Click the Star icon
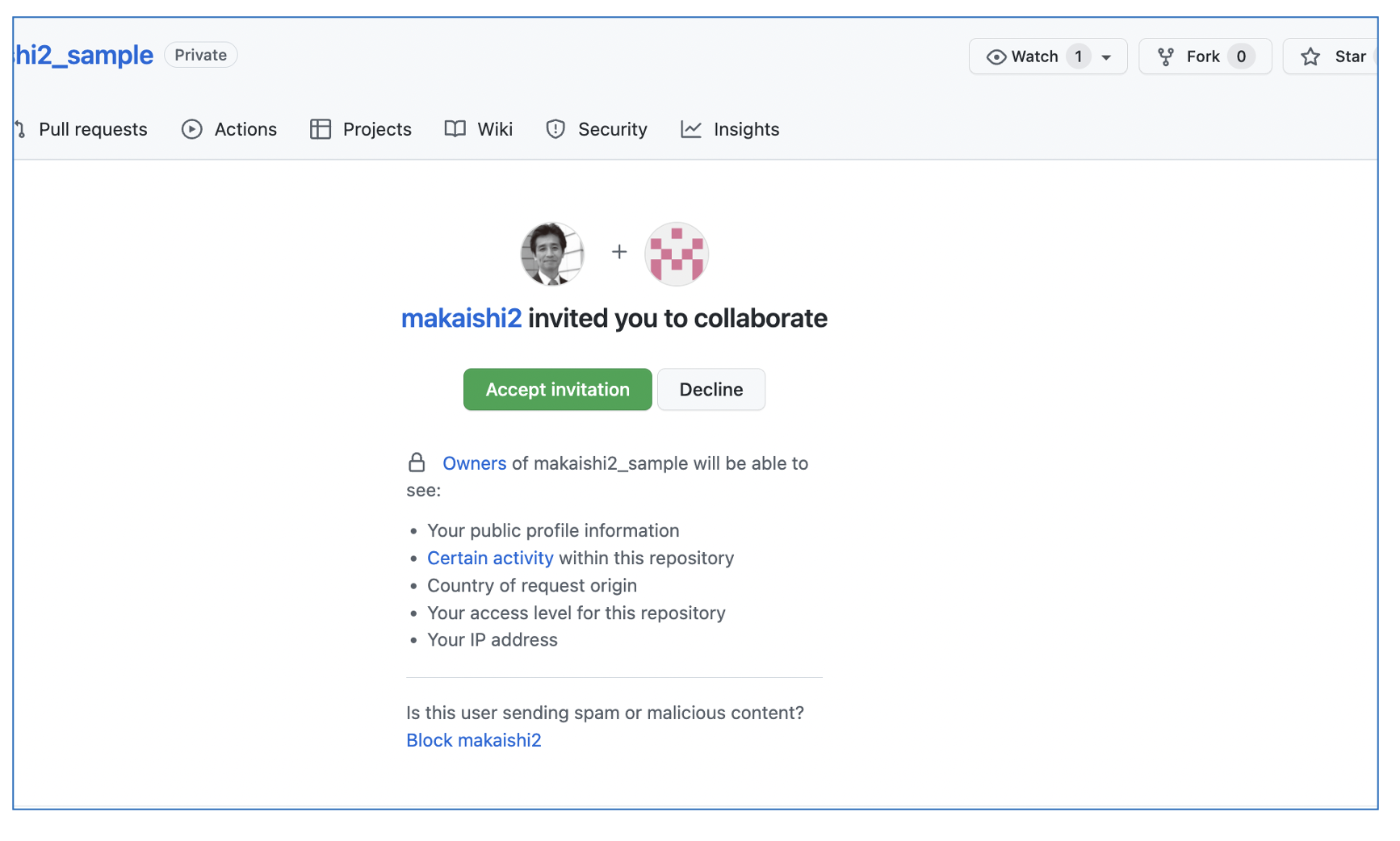This screenshot has height=841, width=1400. pos(1310,56)
